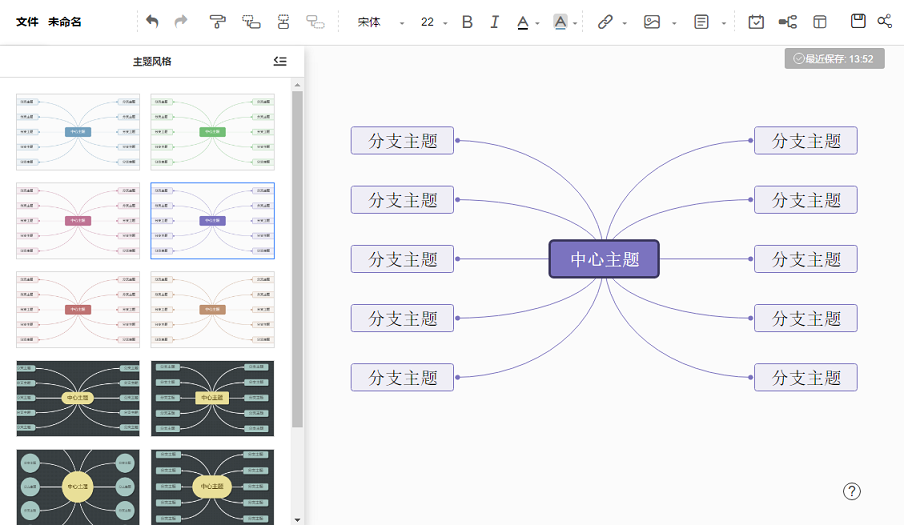Click the redo arrow icon
Viewport: 904px width, 525px height.
(181, 22)
